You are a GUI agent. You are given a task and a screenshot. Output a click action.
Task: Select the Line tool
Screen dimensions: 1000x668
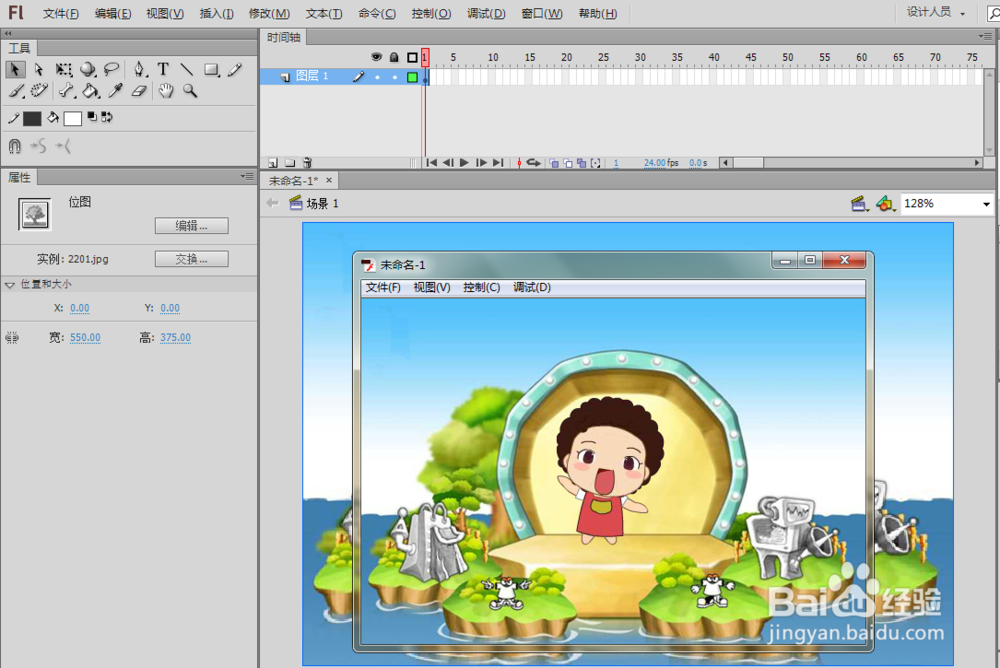click(186, 69)
